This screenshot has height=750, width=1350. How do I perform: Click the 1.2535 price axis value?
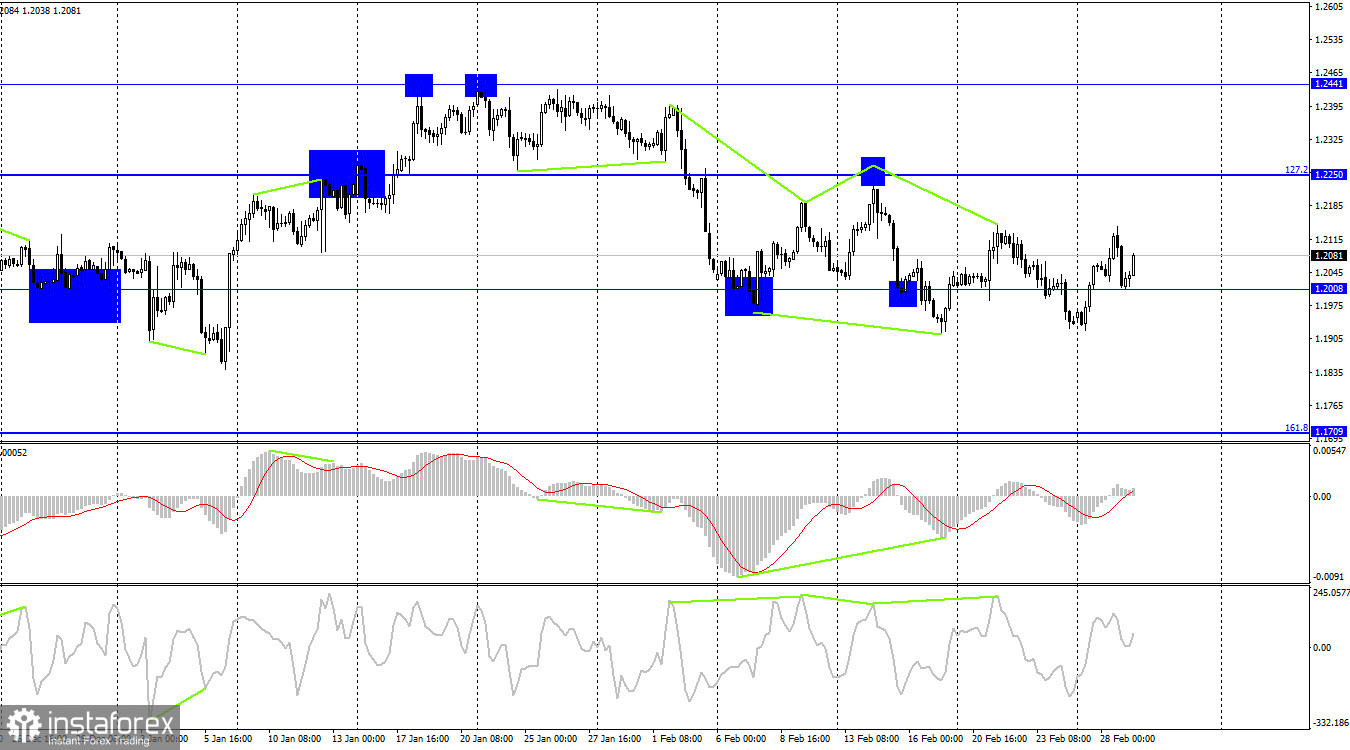(x=1329, y=40)
